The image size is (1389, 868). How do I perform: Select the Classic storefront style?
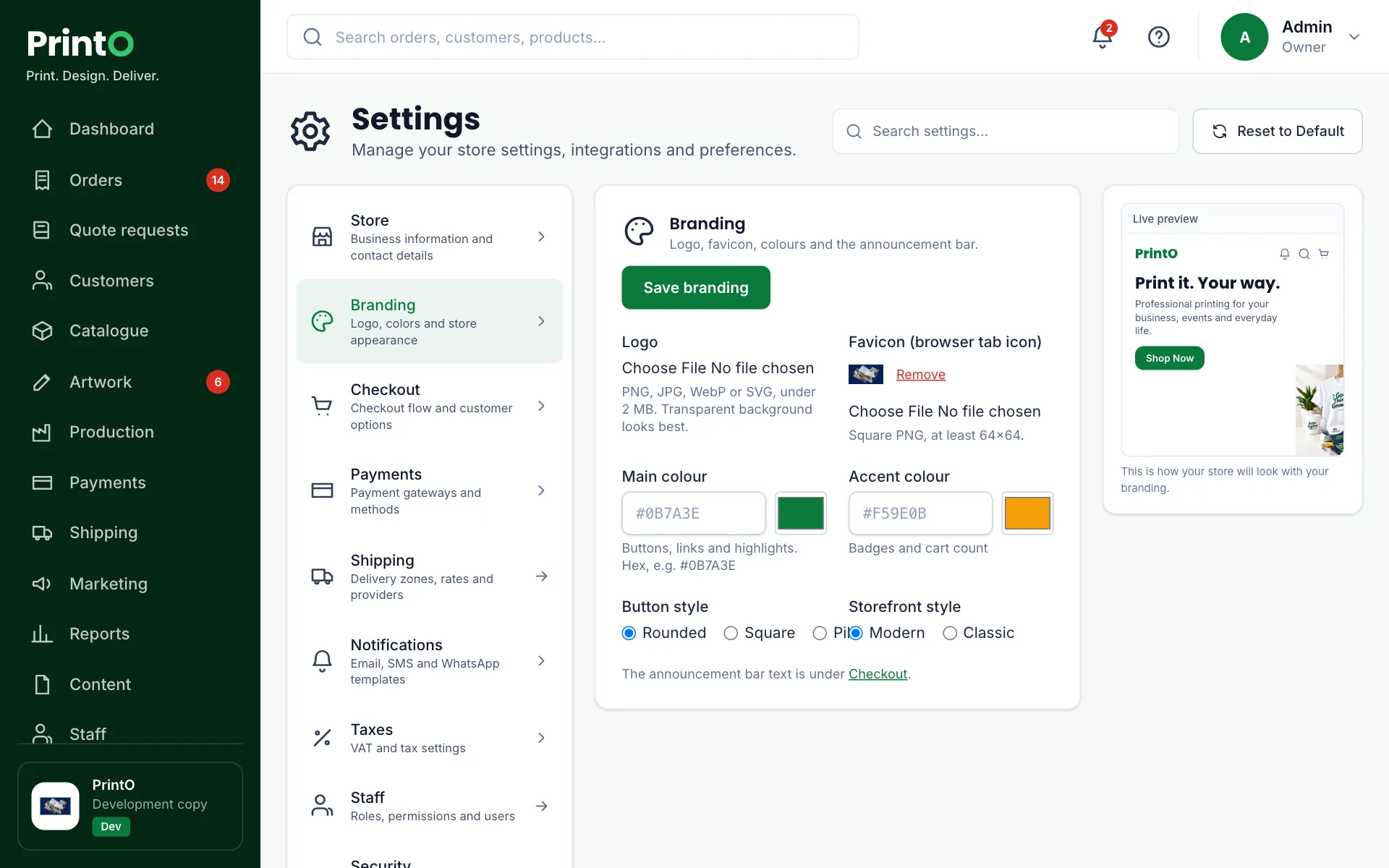[x=950, y=633]
